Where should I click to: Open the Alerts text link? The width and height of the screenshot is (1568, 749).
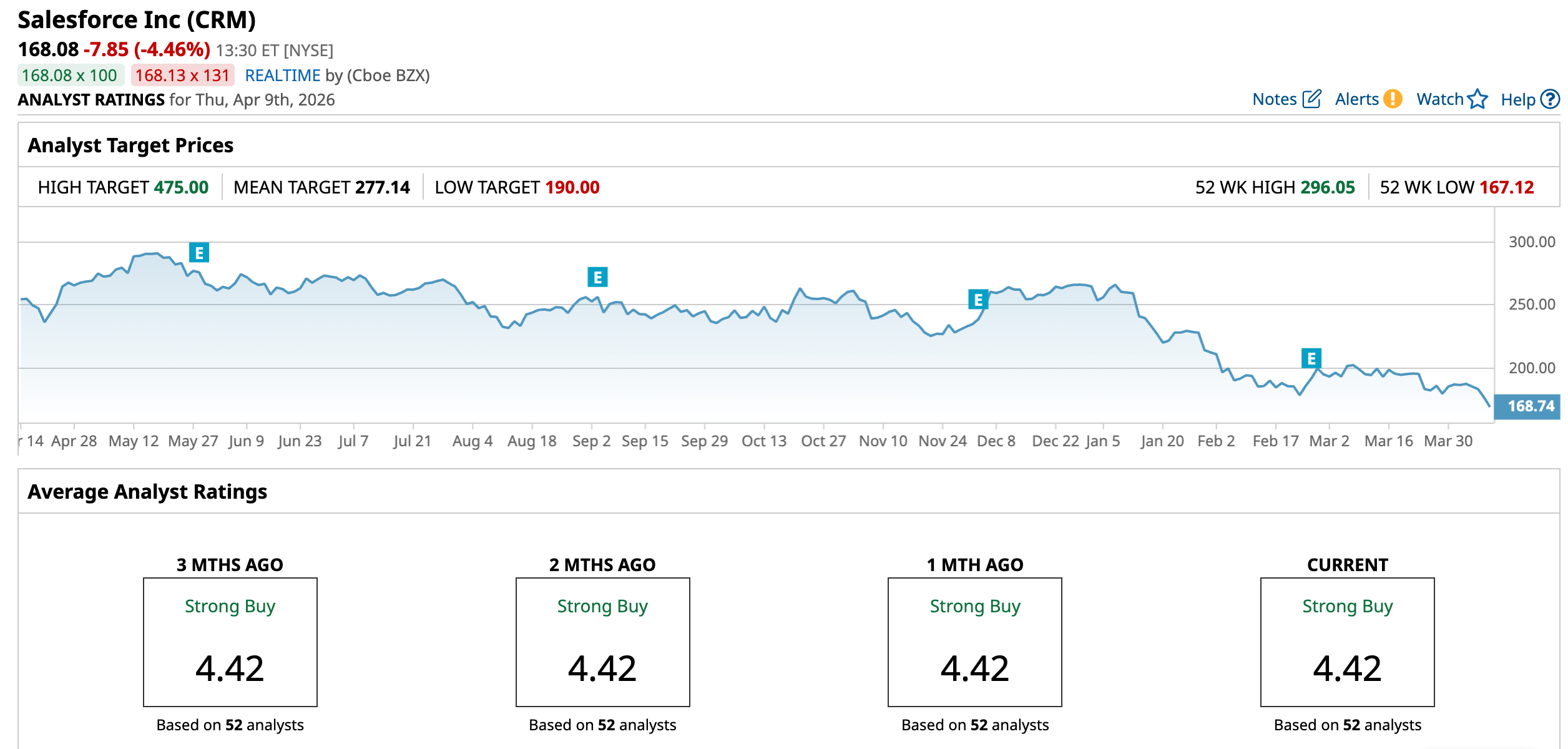click(x=1356, y=99)
